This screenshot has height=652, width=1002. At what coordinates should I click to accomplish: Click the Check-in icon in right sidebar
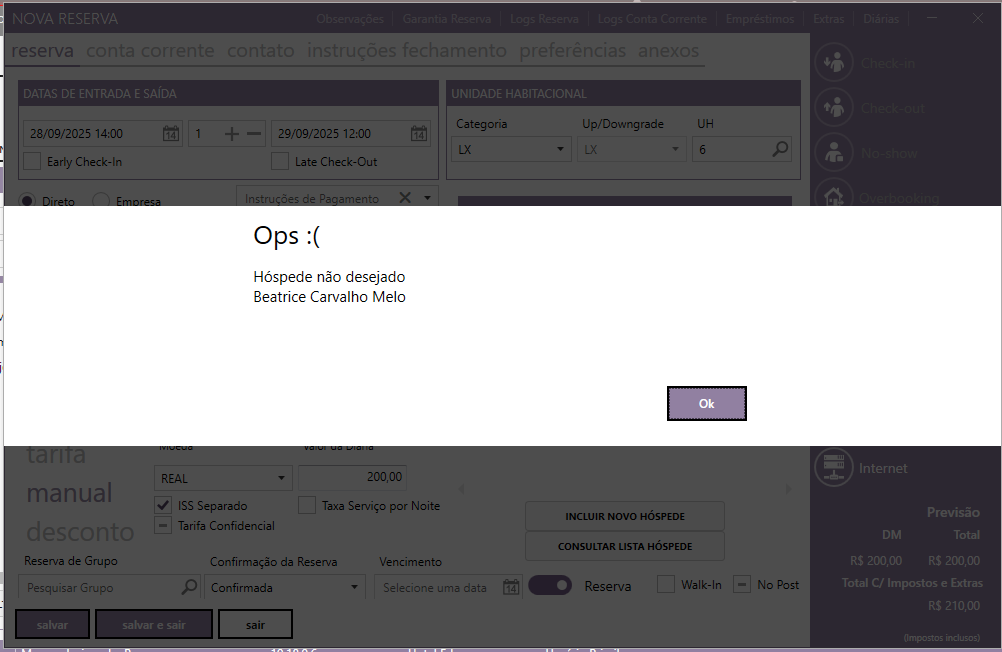(x=832, y=63)
